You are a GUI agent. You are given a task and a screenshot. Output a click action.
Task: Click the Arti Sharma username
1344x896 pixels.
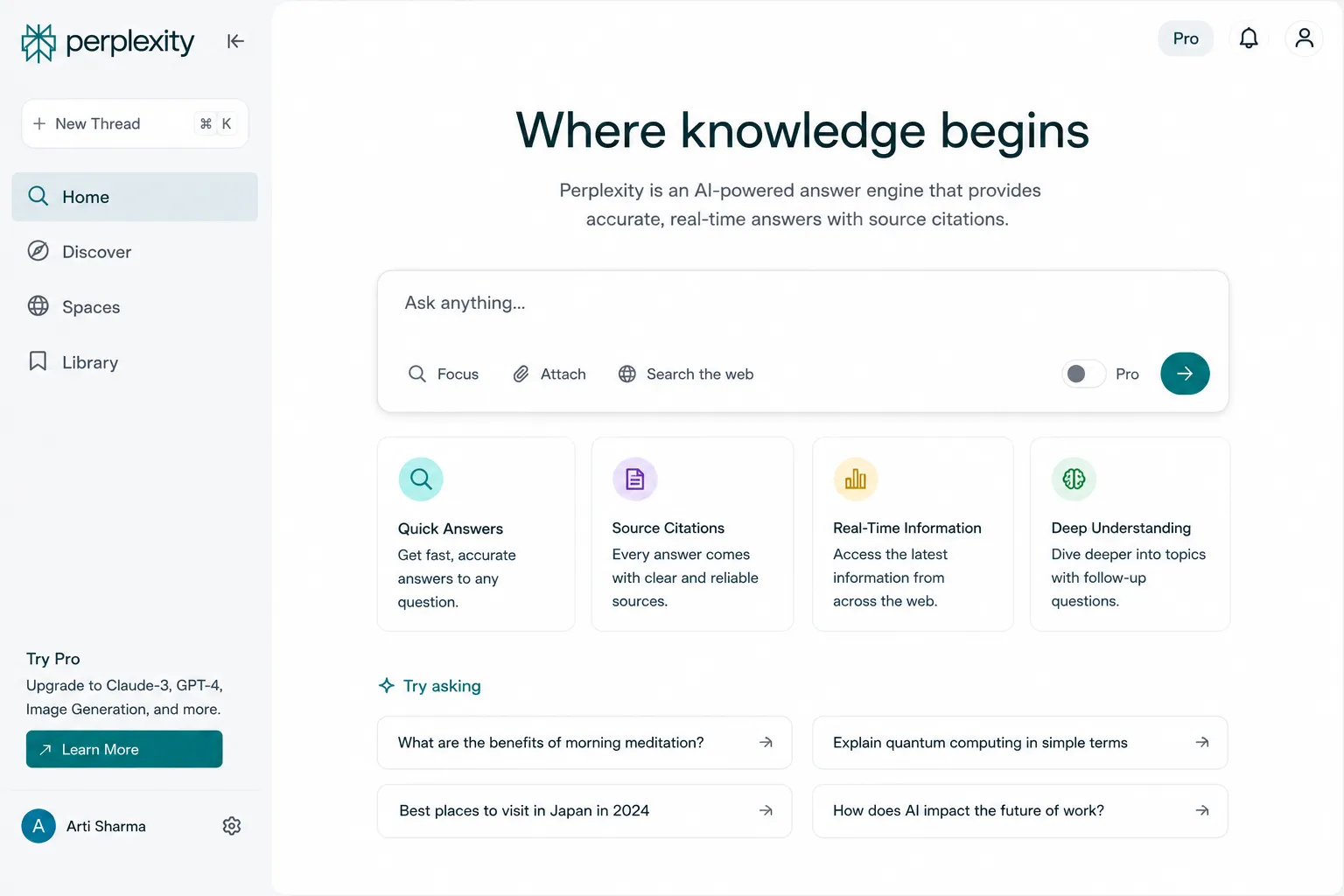click(x=106, y=827)
